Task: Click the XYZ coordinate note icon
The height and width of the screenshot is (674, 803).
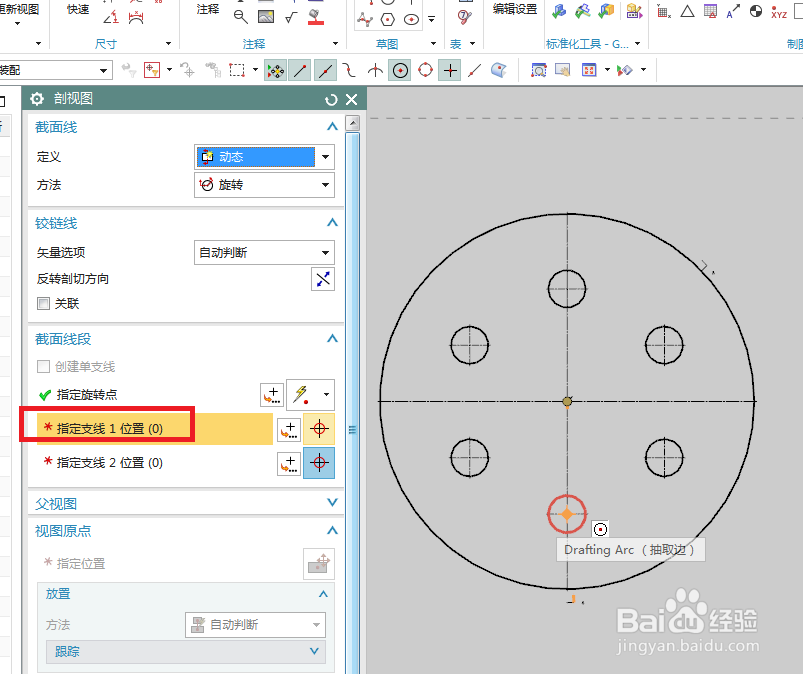Action: (x=779, y=12)
